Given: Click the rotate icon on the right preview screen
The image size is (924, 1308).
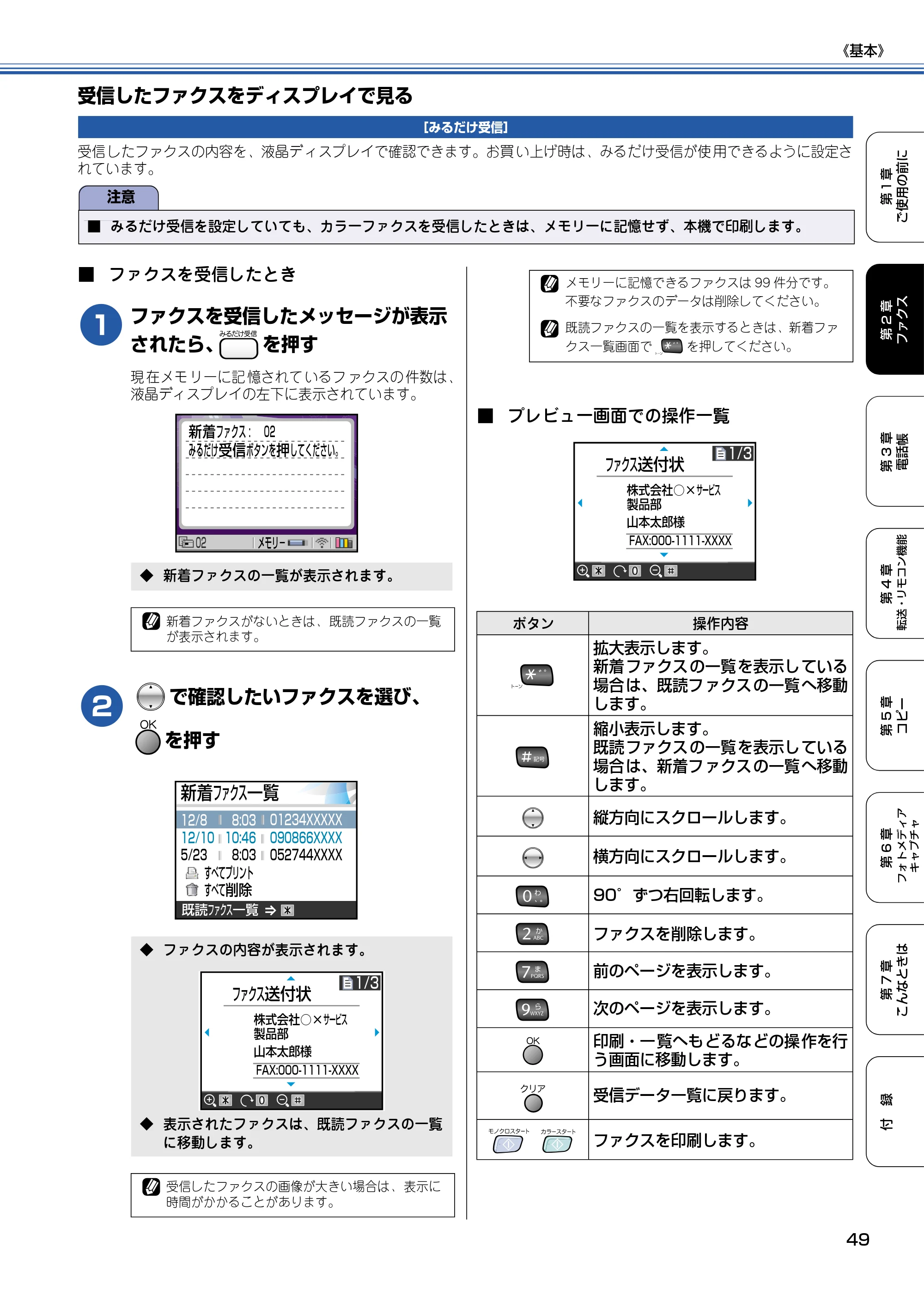Looking at the screenshot, I should [x=619, y=571].
